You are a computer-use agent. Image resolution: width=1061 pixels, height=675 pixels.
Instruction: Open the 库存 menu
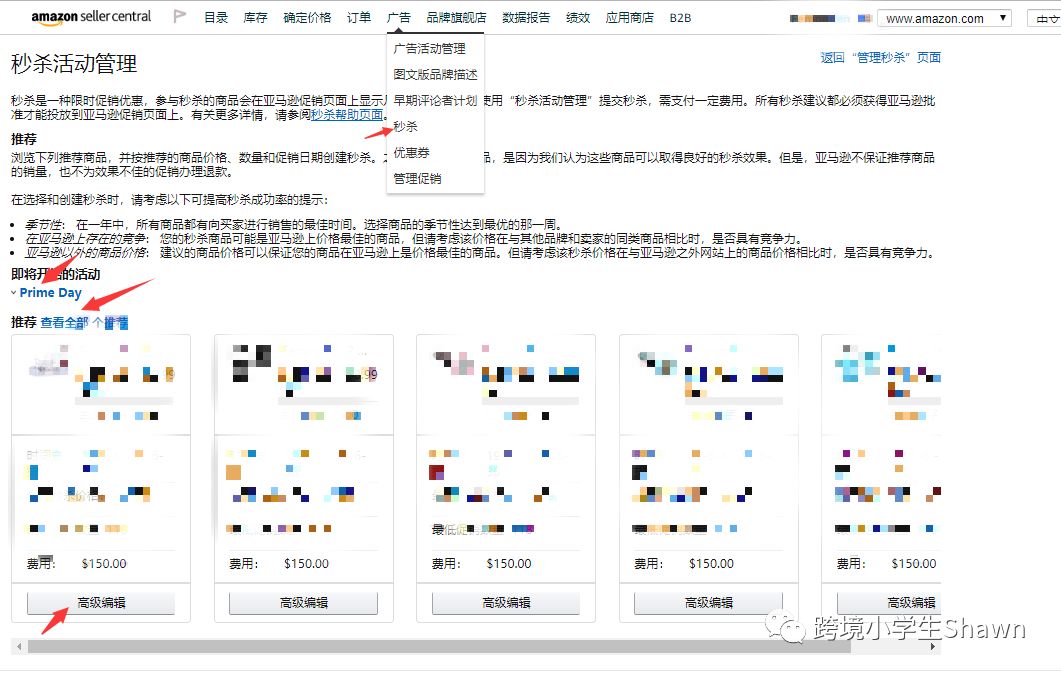coord(255,18)
